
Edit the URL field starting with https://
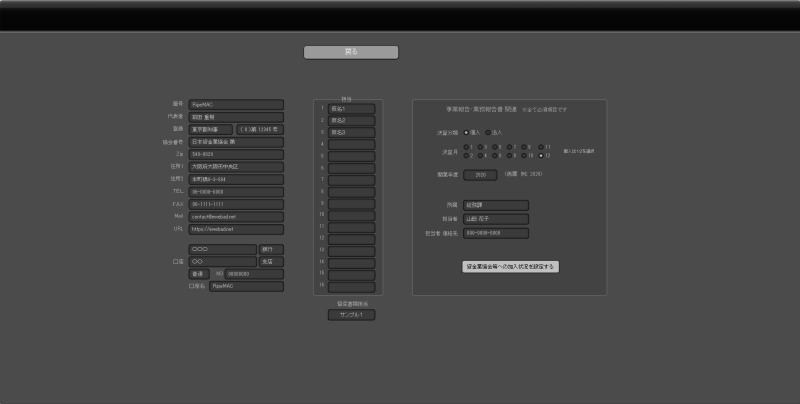tap(236, 230)
